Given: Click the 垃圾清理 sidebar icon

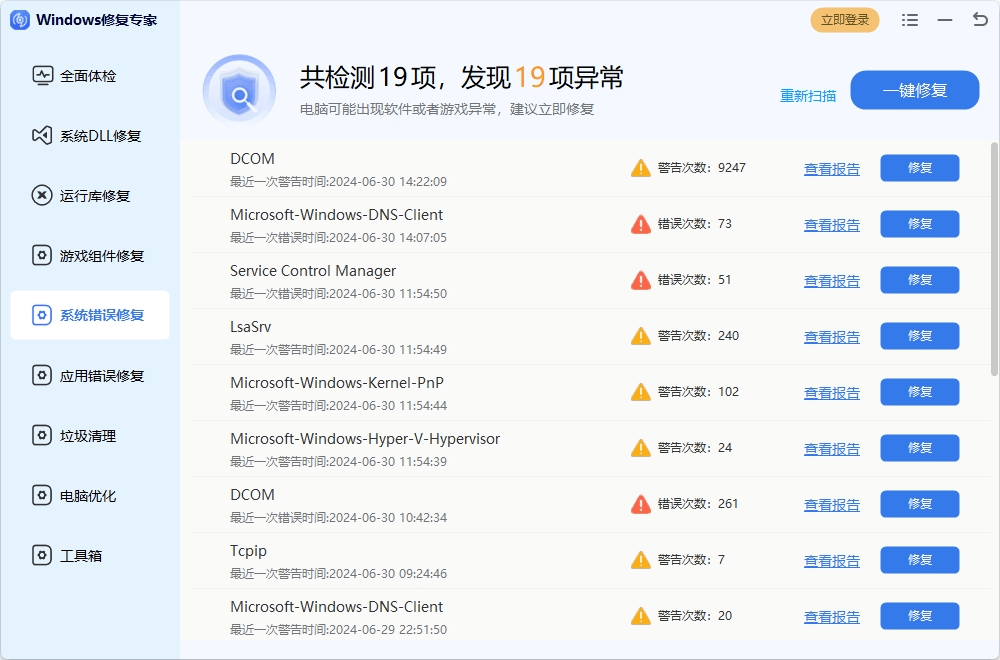Looking at the screenshot, I should (42, 436).
